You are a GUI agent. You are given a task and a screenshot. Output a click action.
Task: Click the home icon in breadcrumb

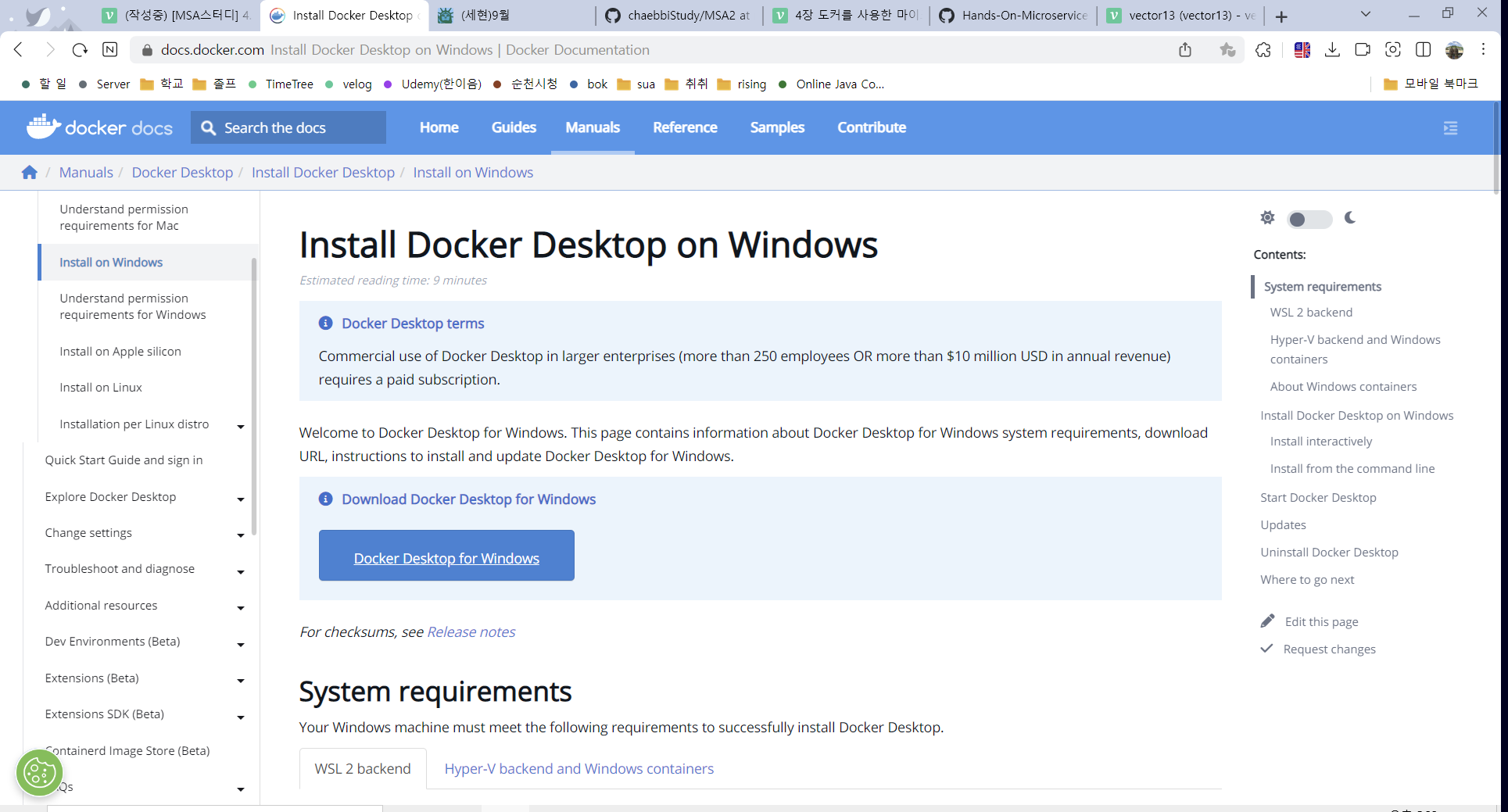[30, 173]
